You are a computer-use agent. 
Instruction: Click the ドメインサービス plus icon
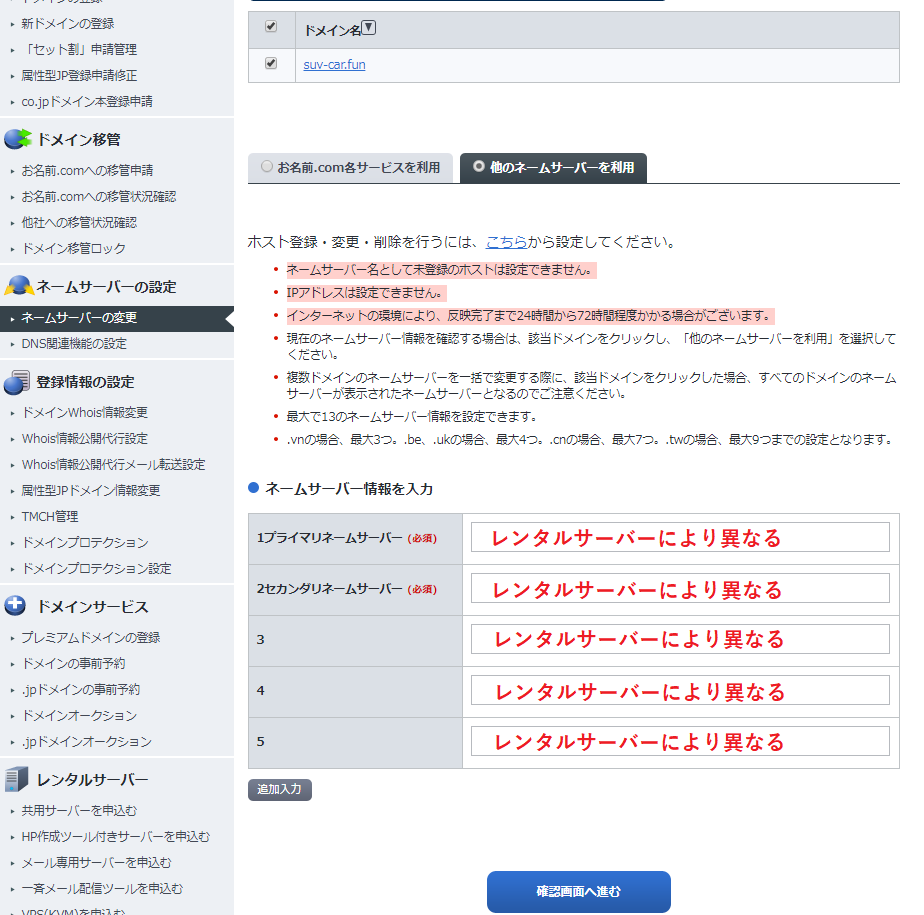(16, 606)
